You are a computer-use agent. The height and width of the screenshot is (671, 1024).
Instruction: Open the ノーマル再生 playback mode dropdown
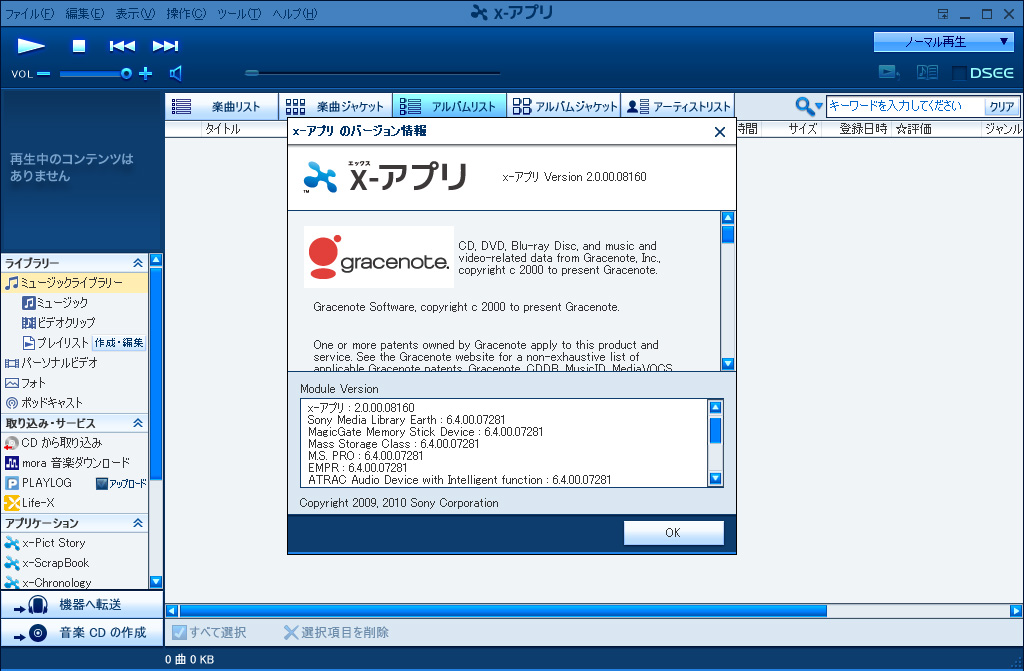(x=944, y=42)
